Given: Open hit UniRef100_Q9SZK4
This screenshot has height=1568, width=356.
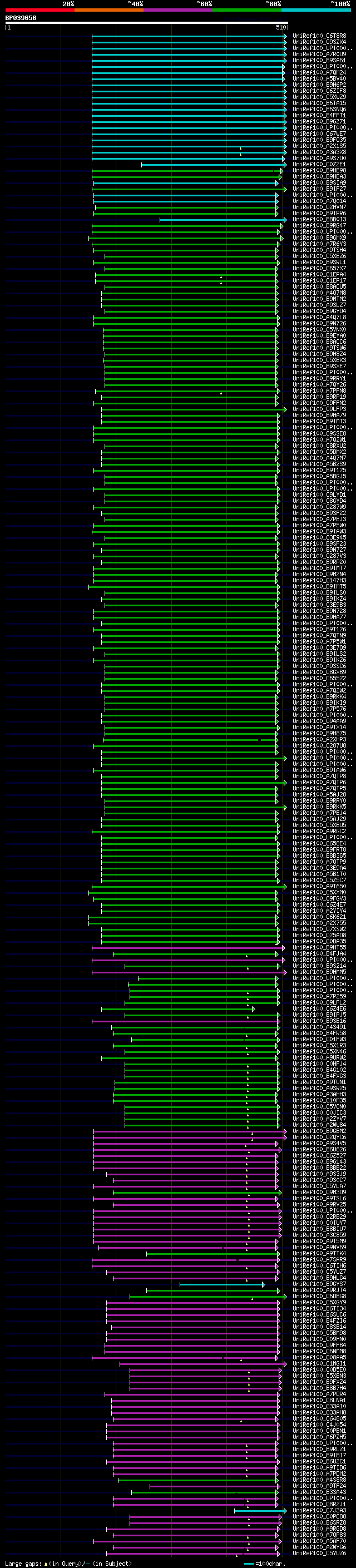Looking at the screenshot, I should 319,42.
